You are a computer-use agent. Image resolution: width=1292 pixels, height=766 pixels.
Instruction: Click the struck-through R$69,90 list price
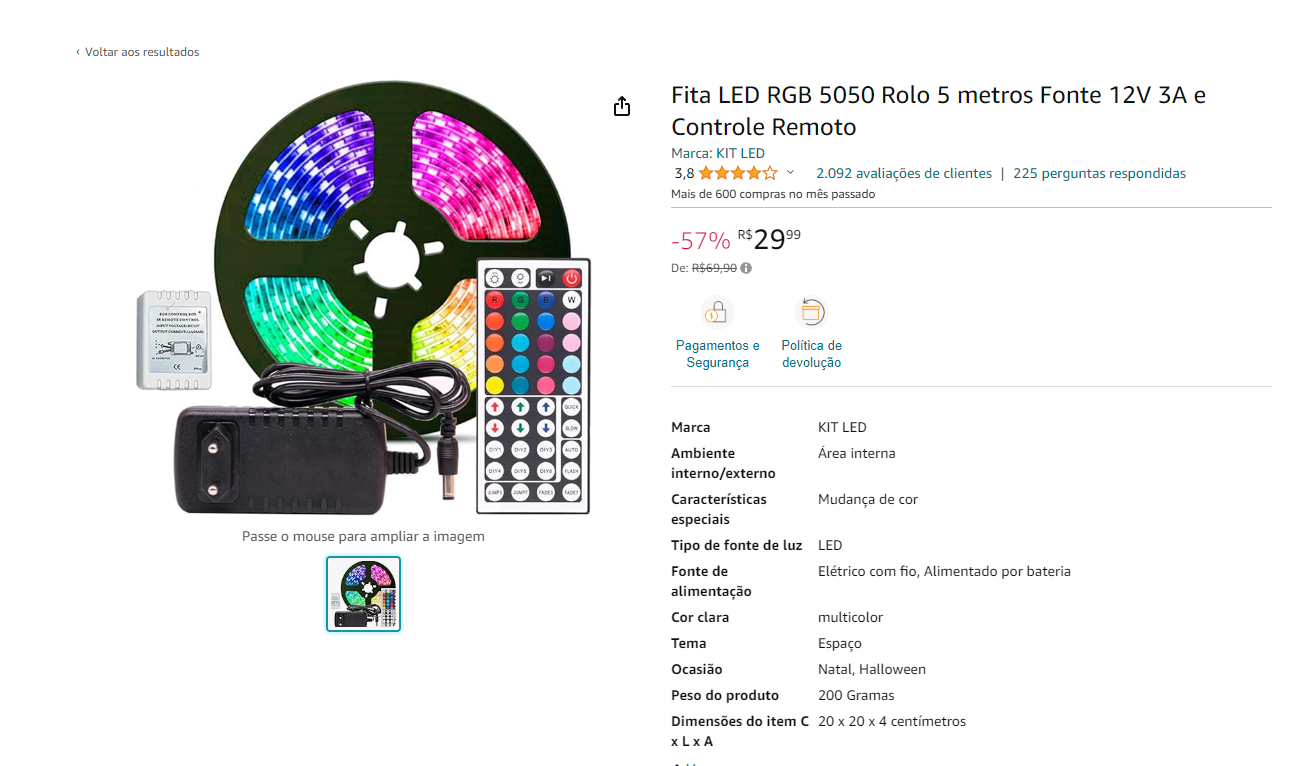tap(714, 268)
